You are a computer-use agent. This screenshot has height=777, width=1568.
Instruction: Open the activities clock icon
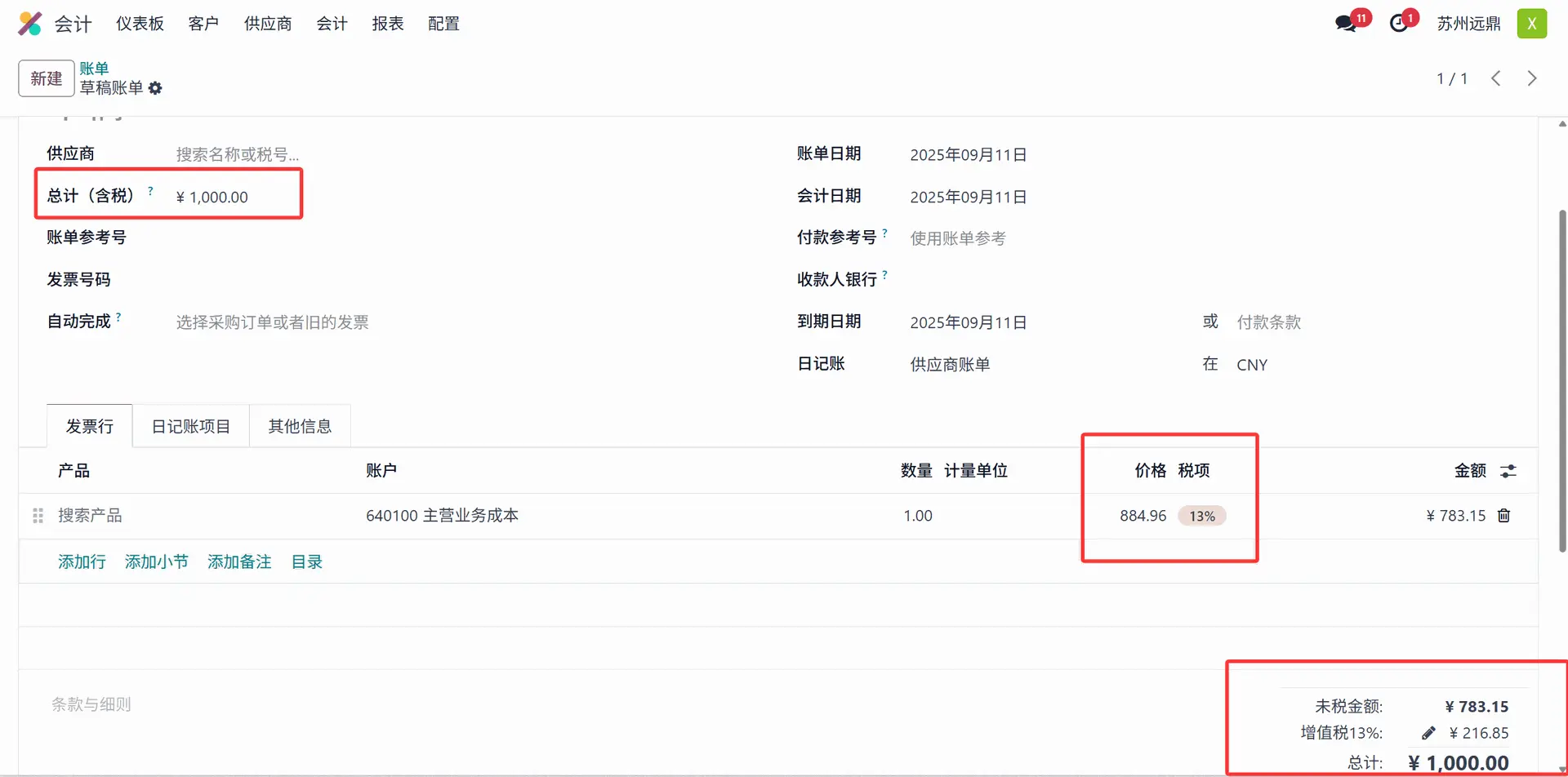click(1399, 24)
